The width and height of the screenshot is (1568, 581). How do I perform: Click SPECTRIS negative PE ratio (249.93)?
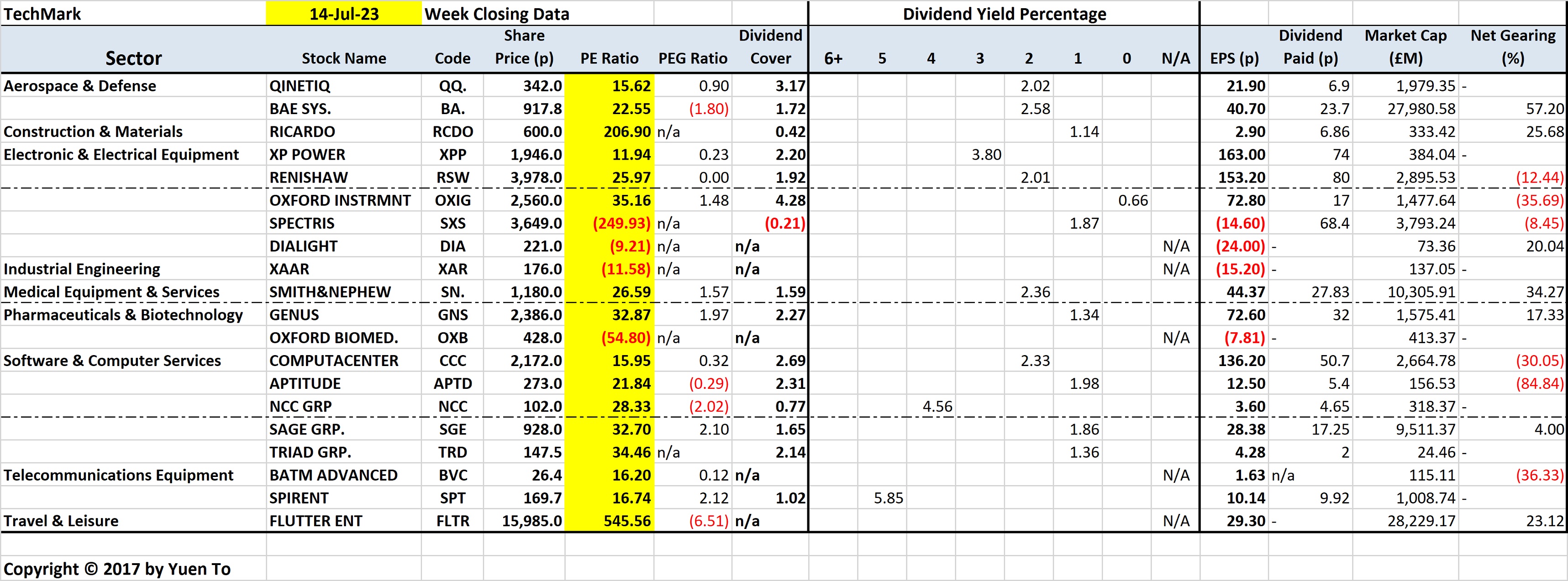621,223
